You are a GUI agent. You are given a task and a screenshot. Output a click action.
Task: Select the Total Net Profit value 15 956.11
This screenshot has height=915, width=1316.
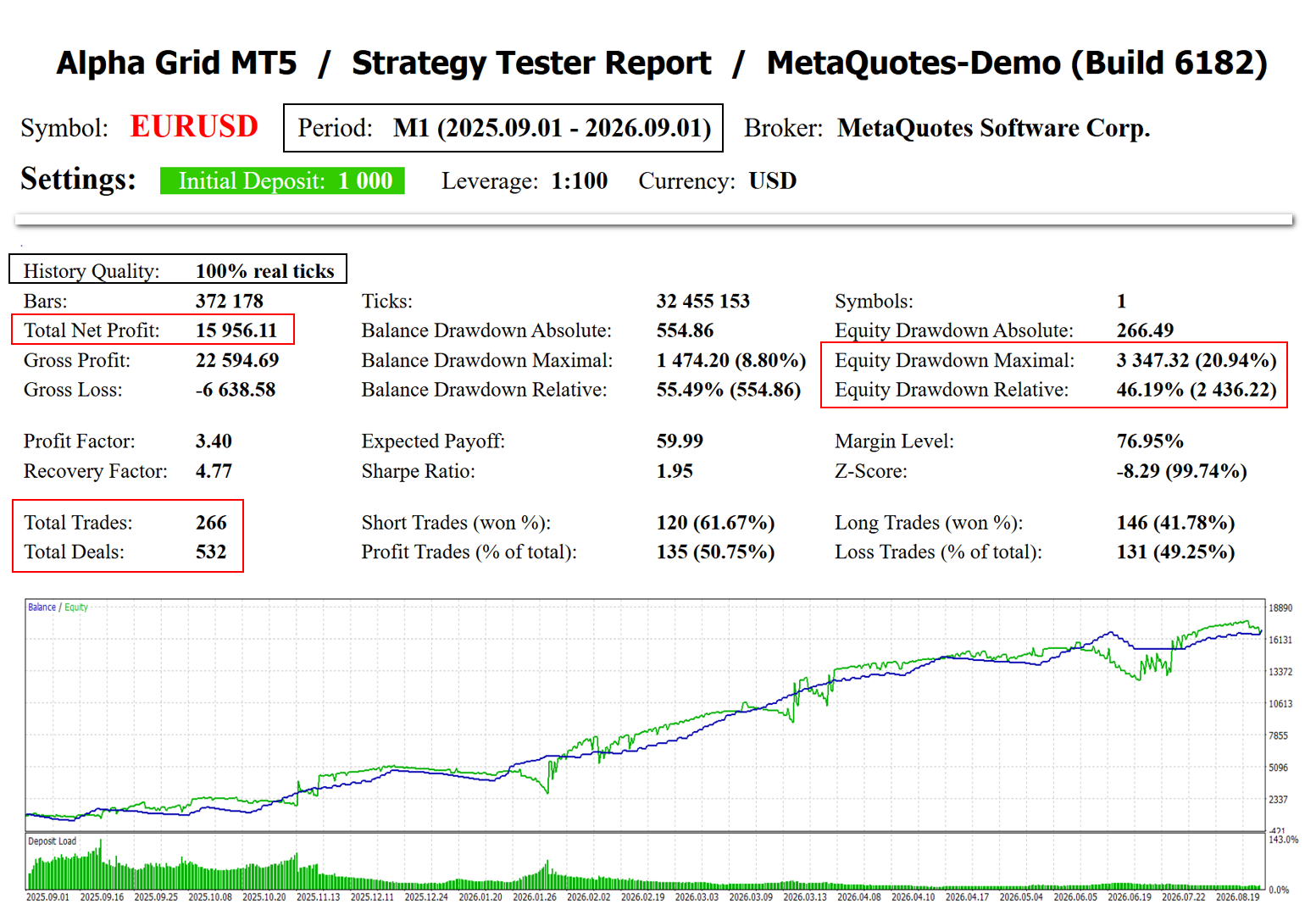coord(236,330)
